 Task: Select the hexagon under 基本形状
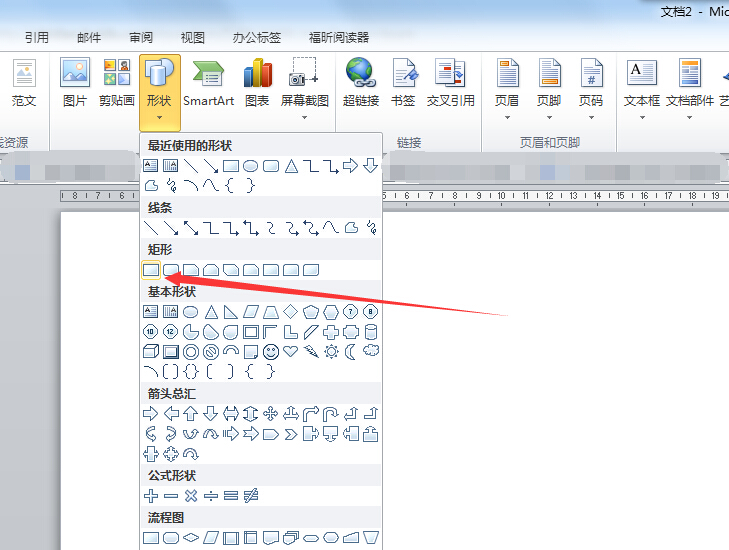331,311
